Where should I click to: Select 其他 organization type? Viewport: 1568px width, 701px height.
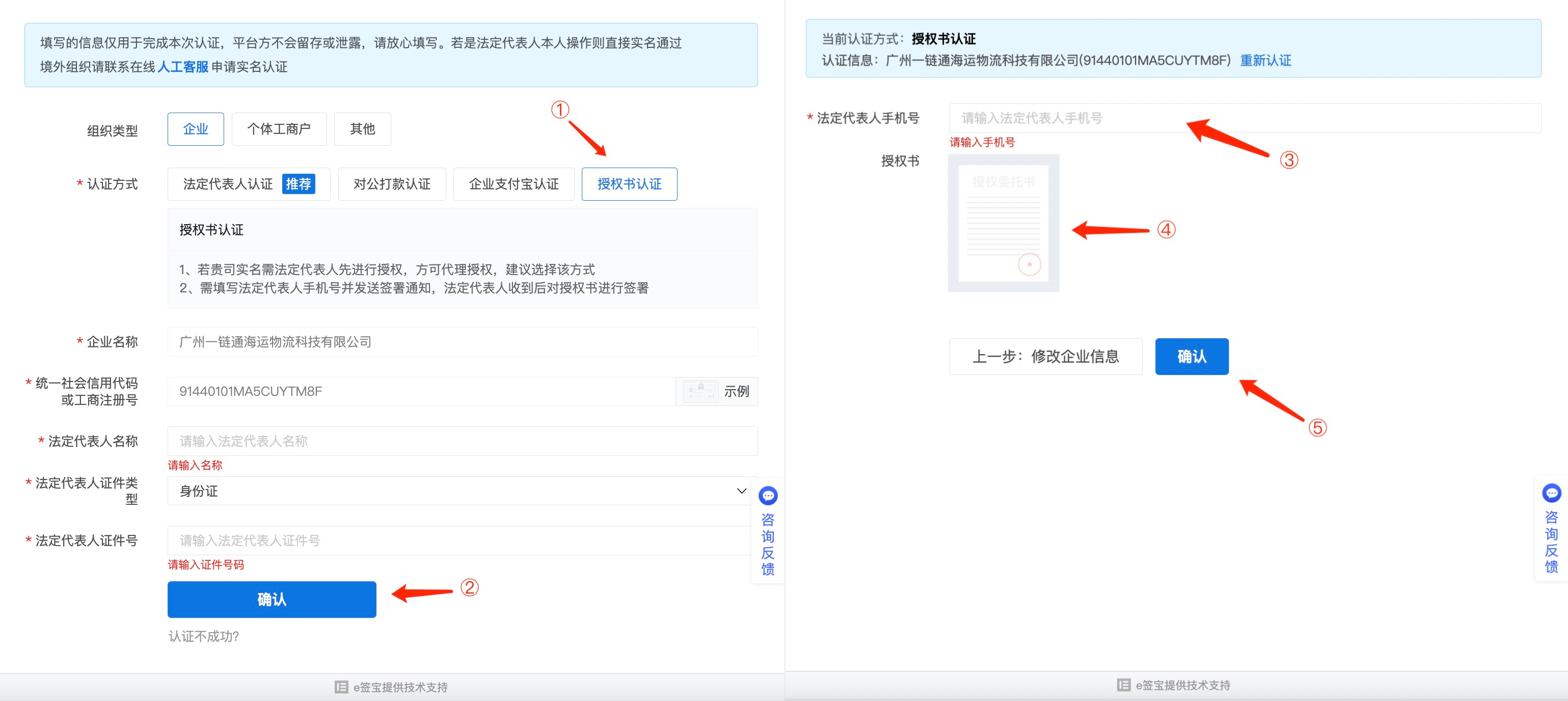(x=362, y=129)
